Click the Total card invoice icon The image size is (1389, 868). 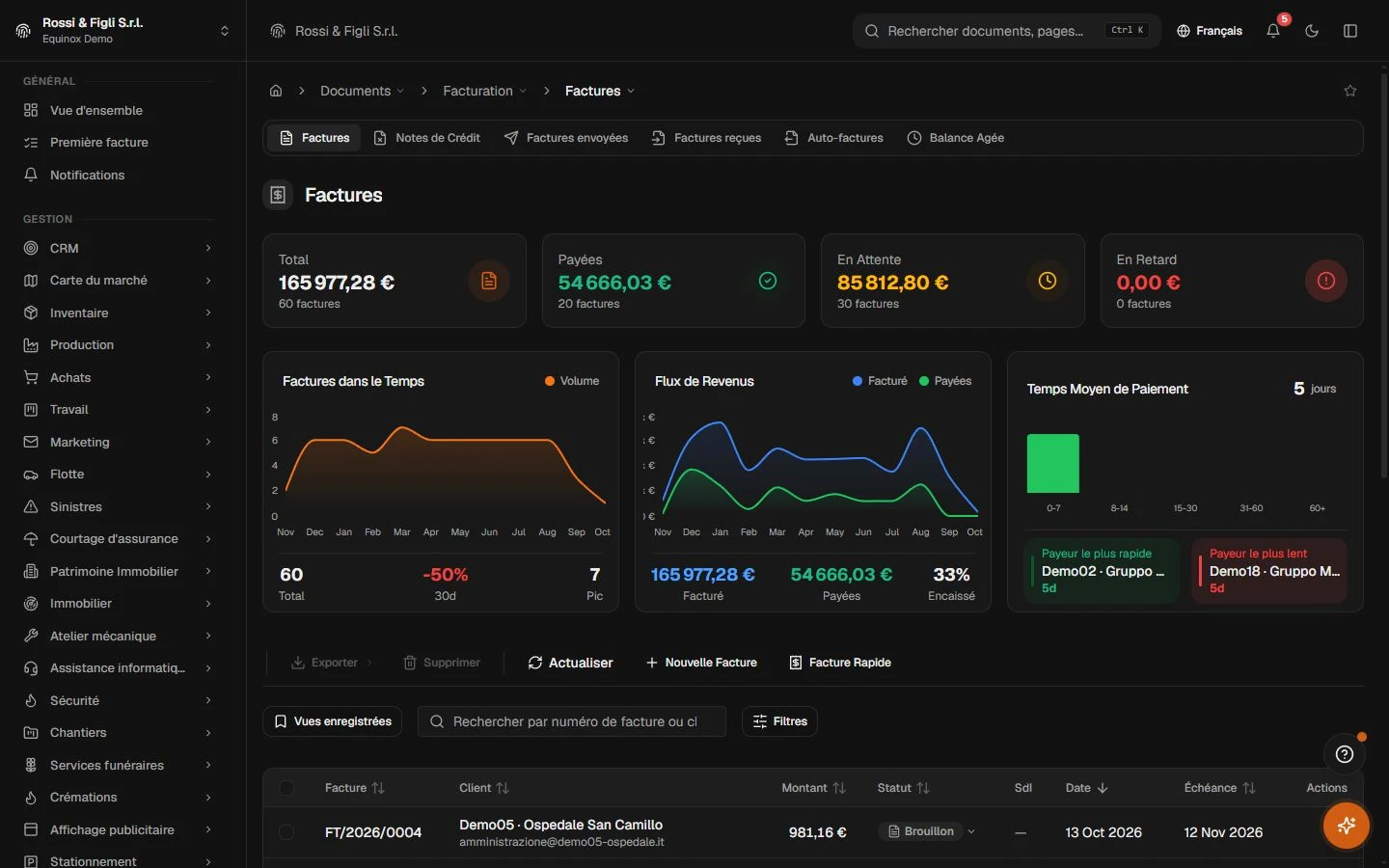[x=489, y=281]
